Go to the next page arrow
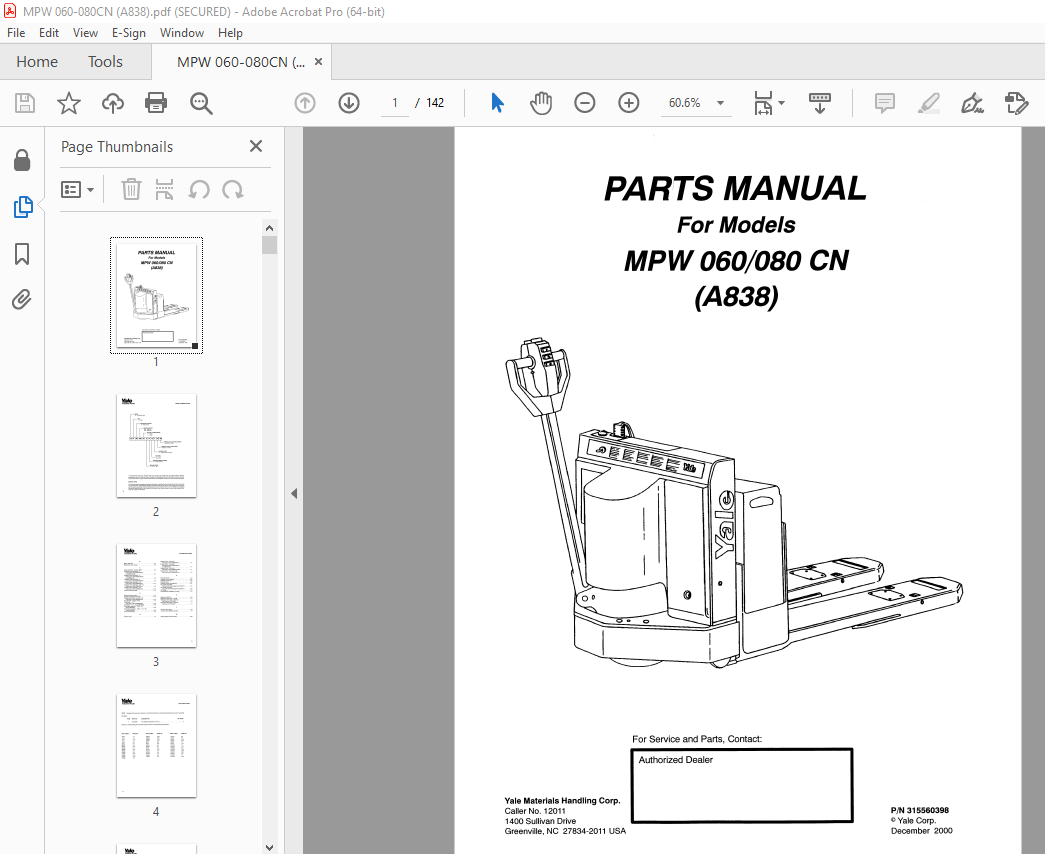The width and height of the screenshot is (1045, 854). [x=349, y=103]
